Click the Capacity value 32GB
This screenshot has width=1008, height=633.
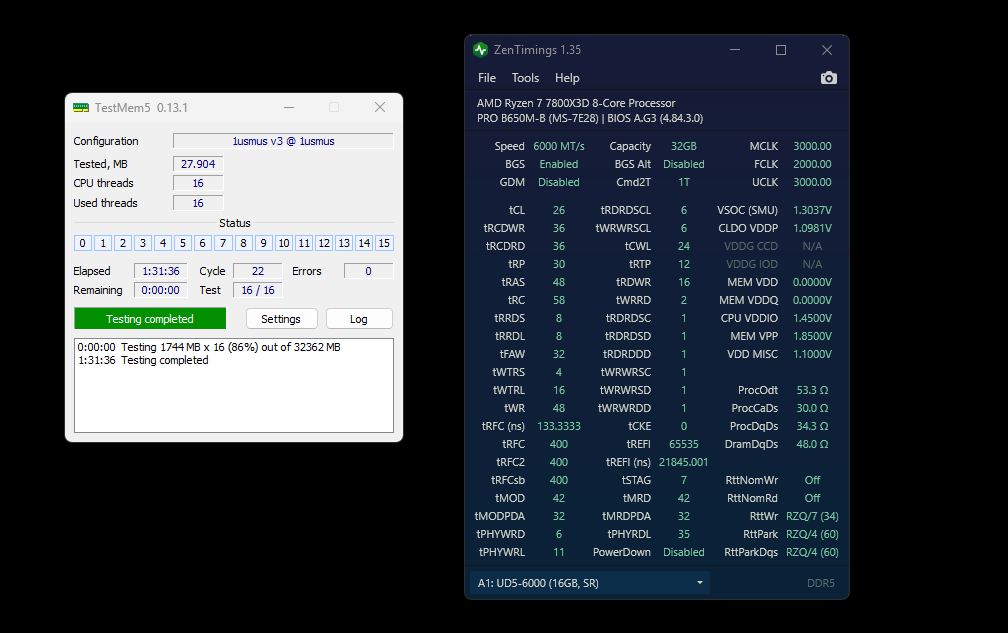click(683, 146)
